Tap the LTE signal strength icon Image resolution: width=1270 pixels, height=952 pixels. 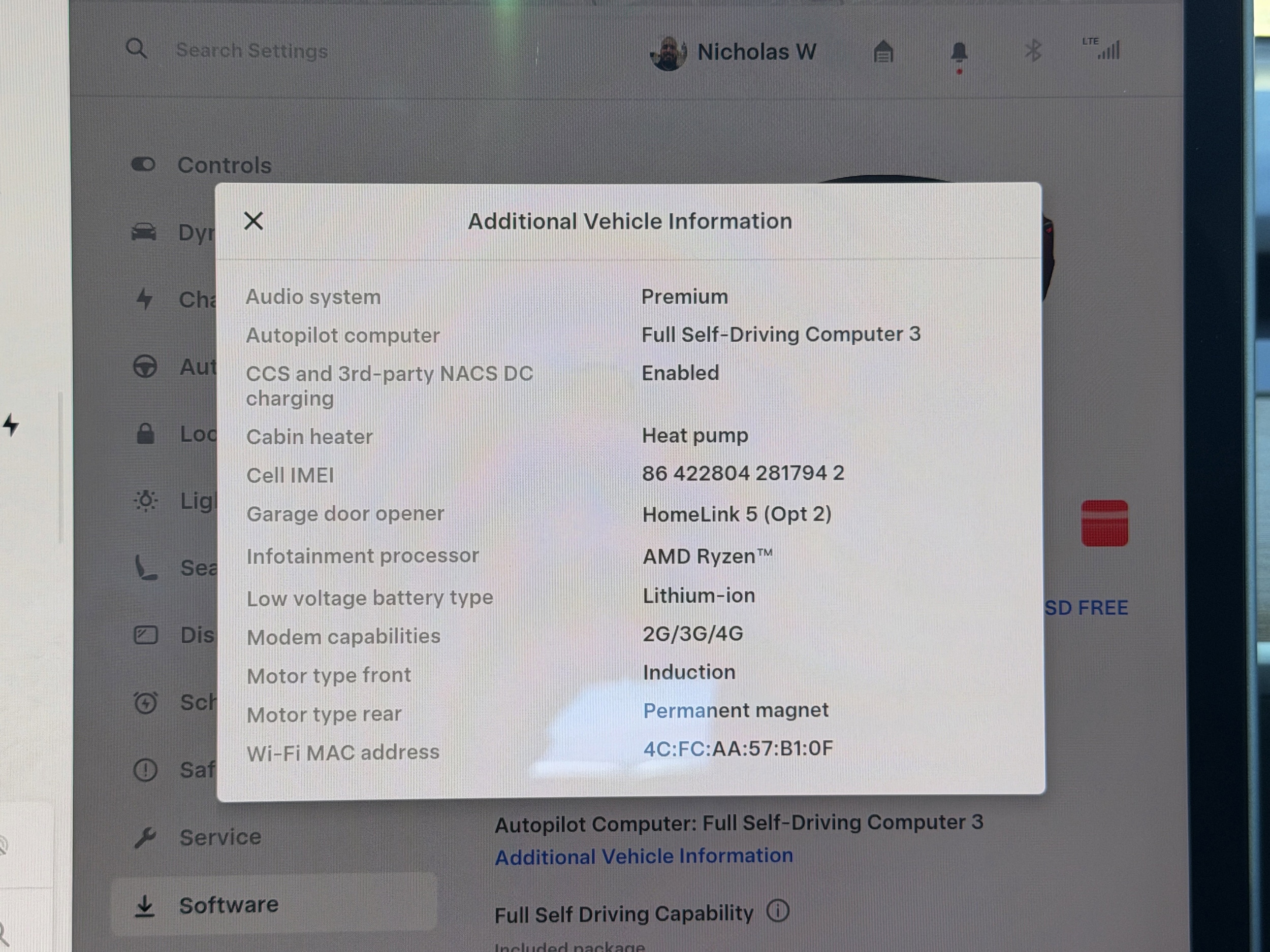click(x=1103, y=49)
